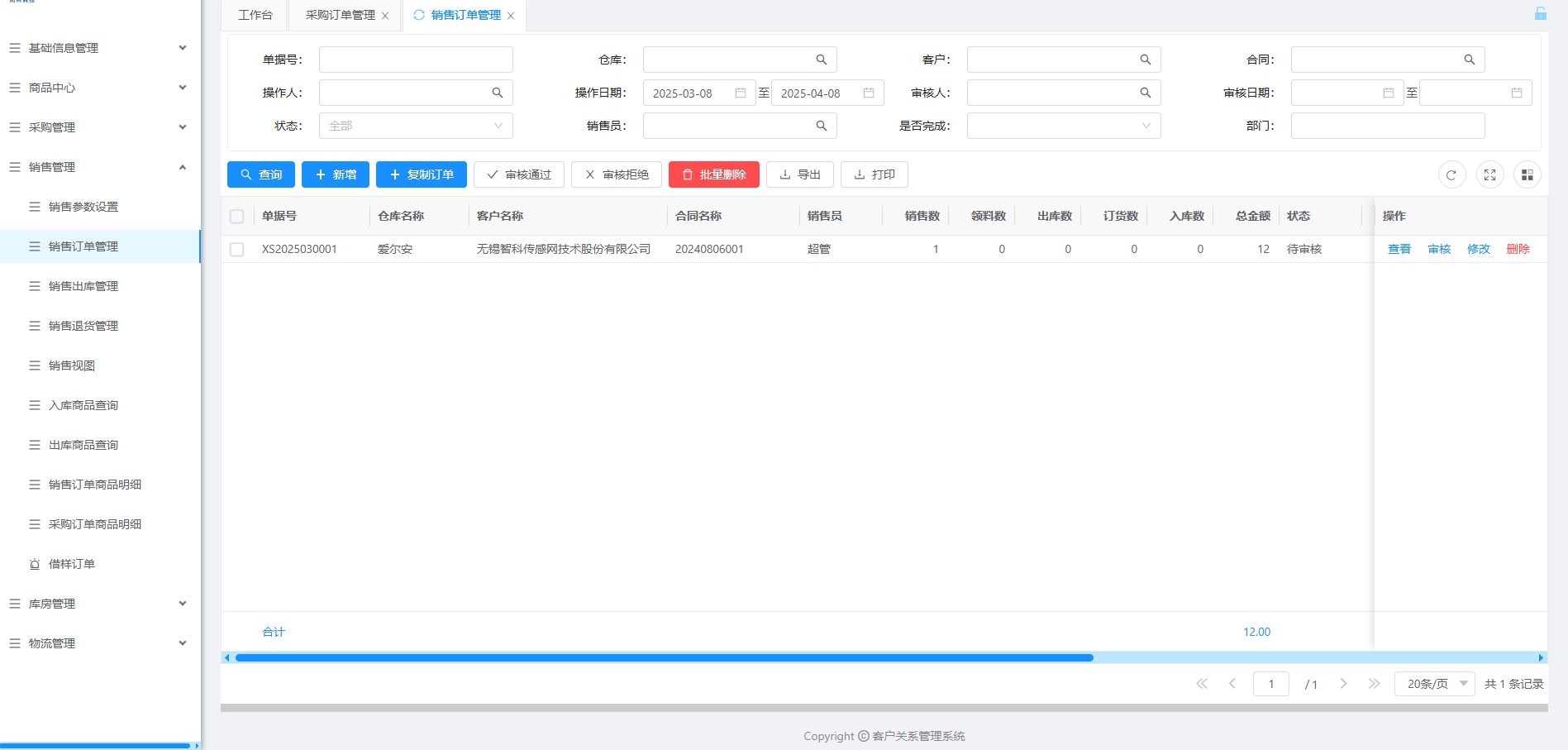This screenshot has height=750, width=1568.
Task: Click the refresh circular arrow icon
Action: (1451, 175)
